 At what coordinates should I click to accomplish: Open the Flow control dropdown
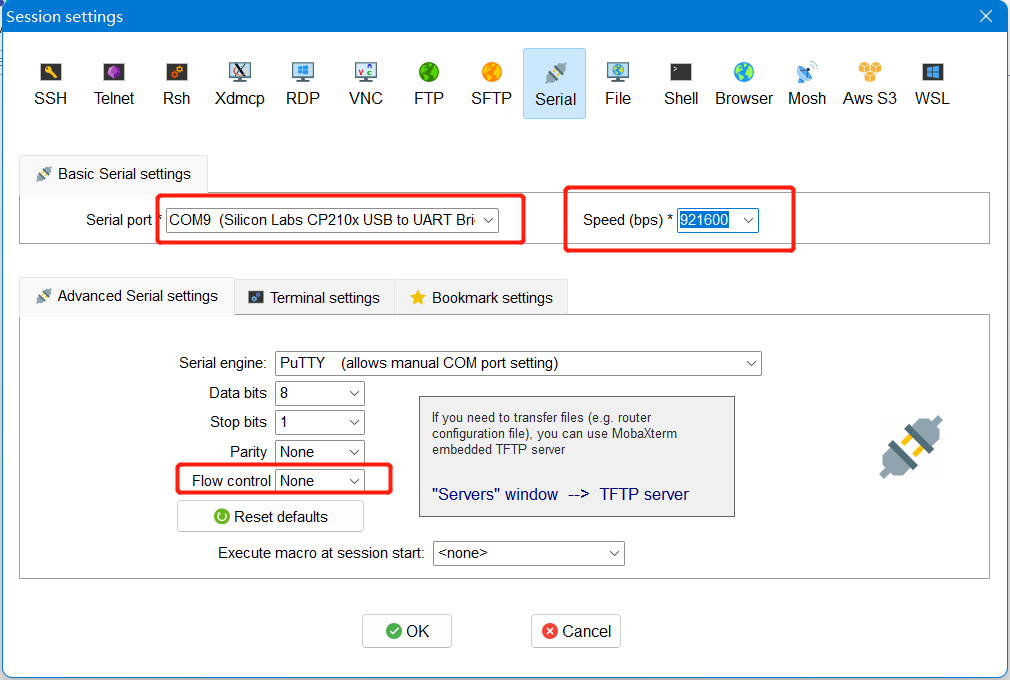point(319,481)
